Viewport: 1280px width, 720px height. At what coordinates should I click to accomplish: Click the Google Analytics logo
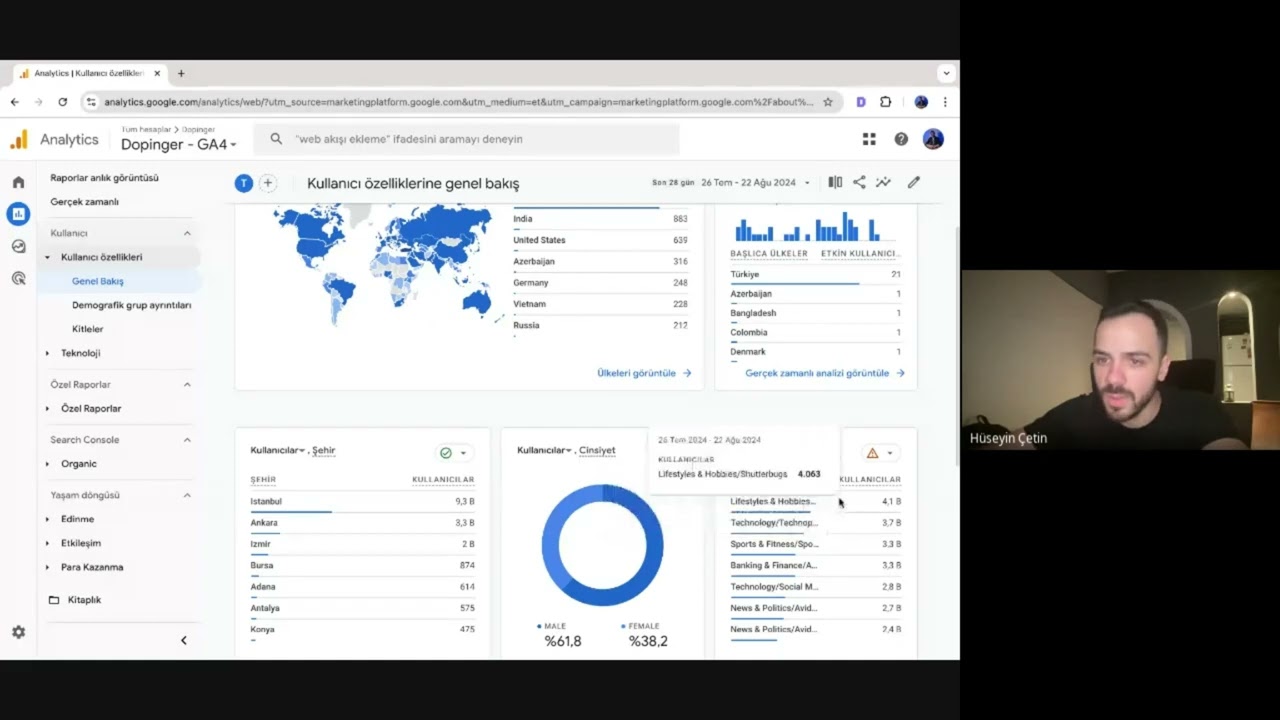(19, 139)
